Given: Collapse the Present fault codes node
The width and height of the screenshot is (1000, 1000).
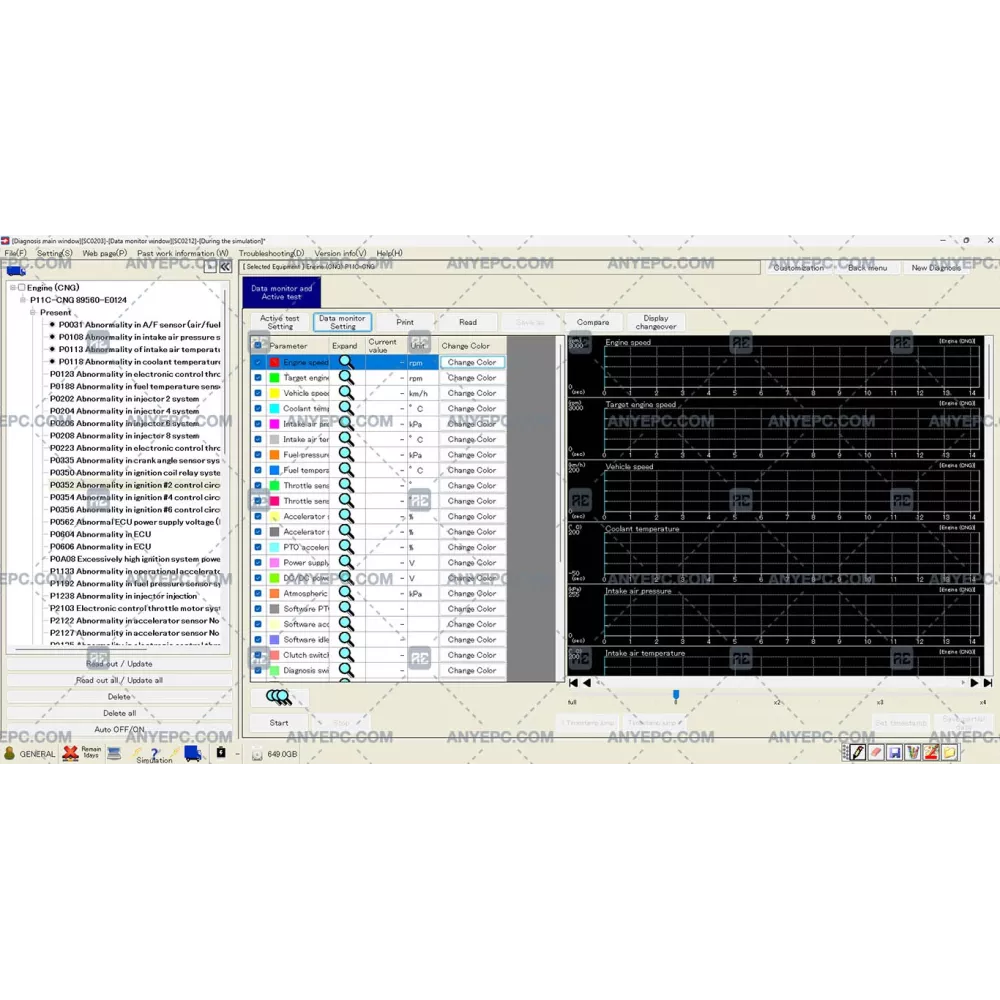Looking at the screenshot, I should point(33,313).
